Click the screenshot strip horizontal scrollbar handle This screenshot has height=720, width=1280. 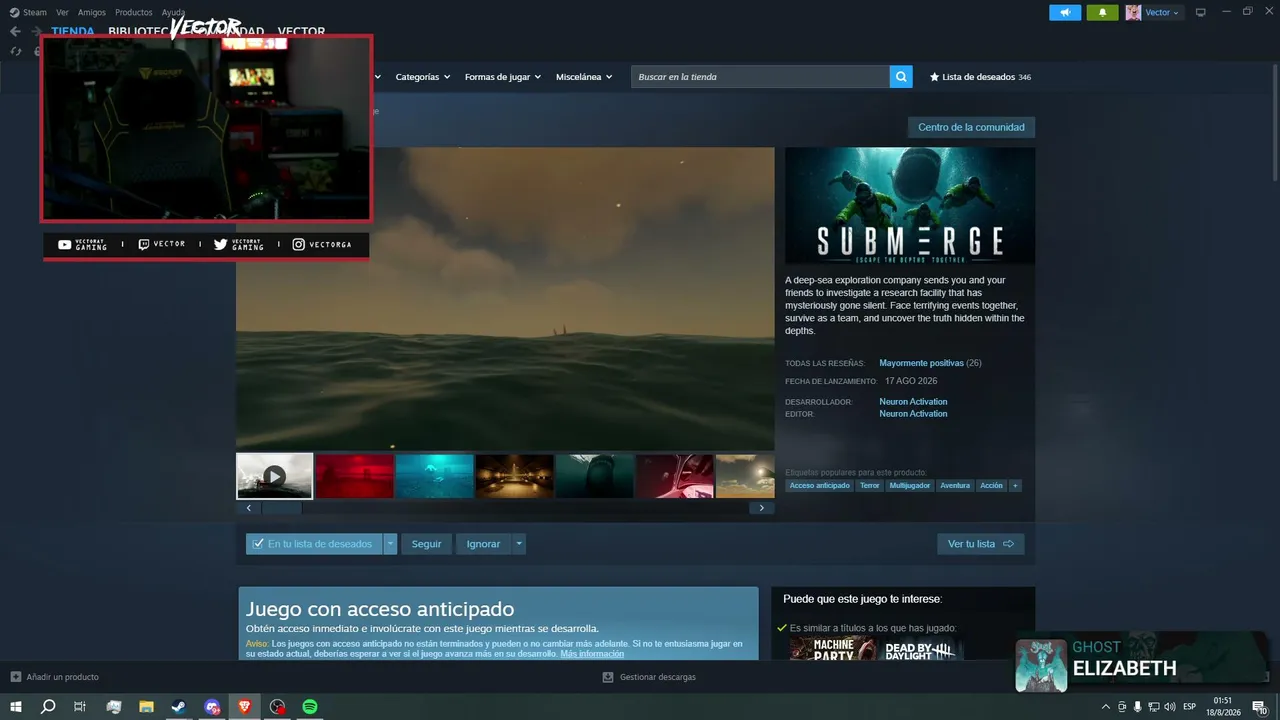(281, 508)
